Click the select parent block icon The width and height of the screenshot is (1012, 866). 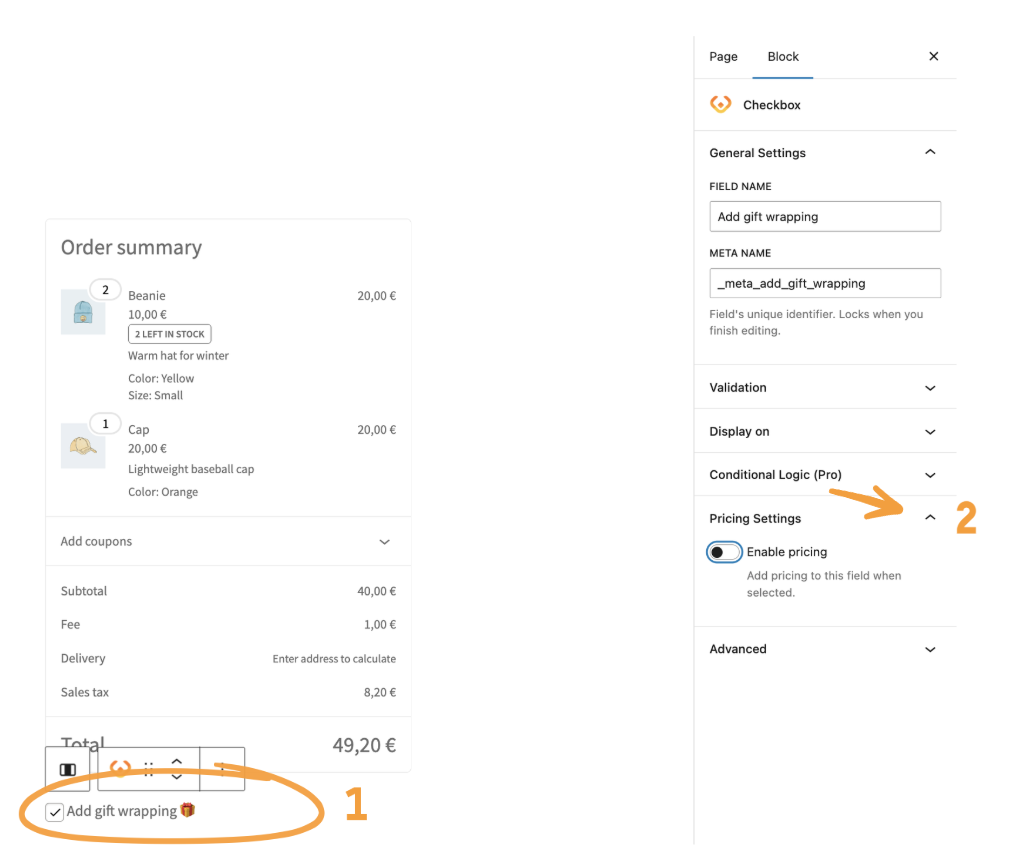pos(68,769)
